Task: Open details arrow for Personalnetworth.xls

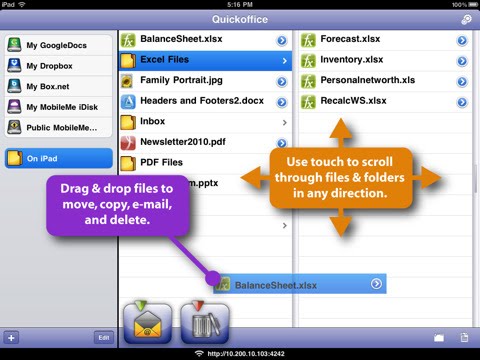Action: (462, 81)
